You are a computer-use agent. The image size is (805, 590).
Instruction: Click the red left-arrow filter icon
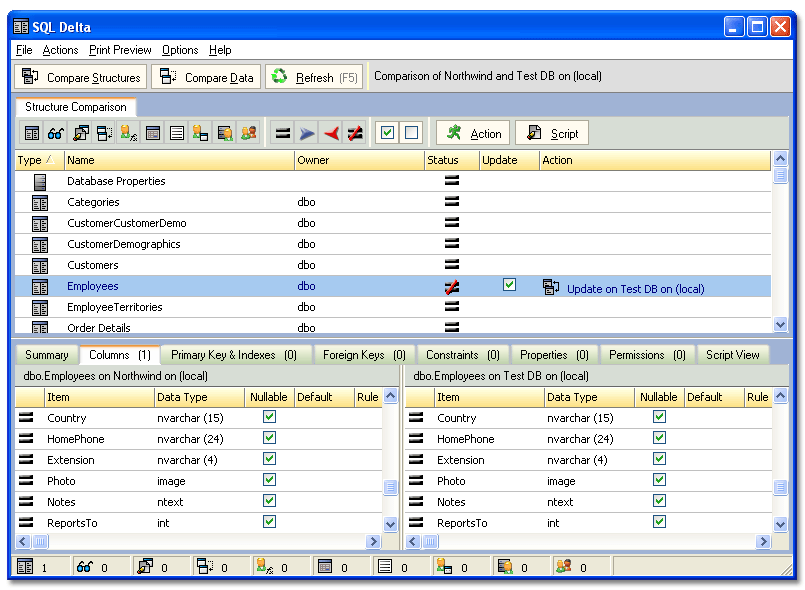[x=331, y=134]
